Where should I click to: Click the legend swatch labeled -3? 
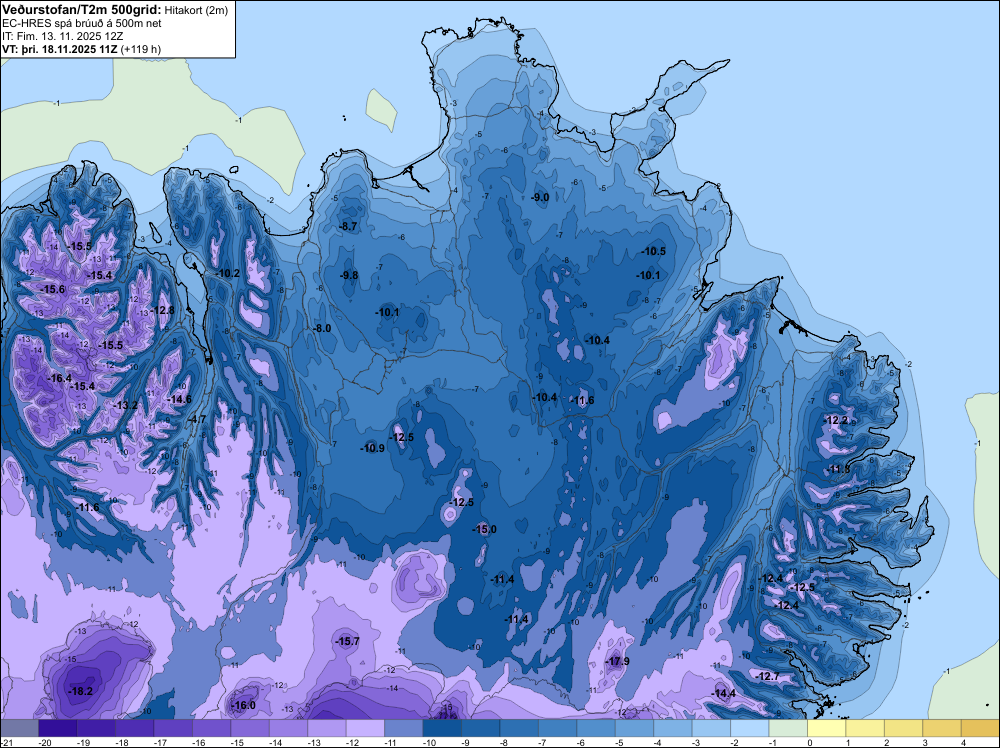click(x=711, y=728)
